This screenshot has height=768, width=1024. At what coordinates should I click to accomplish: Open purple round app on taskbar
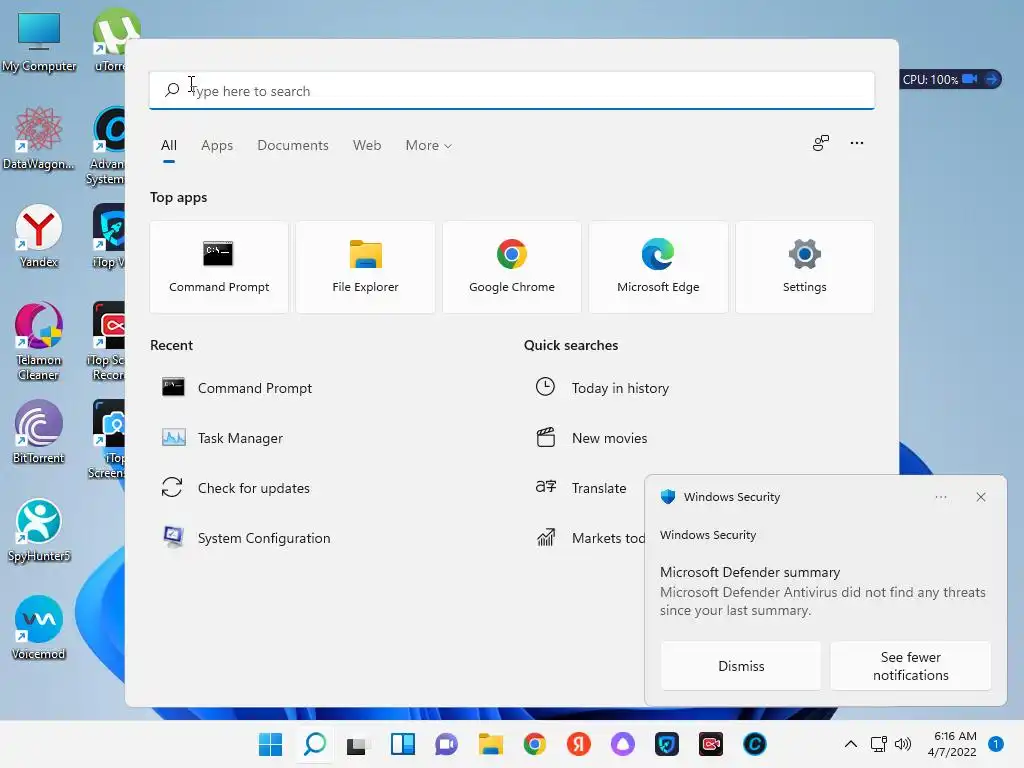[622, 744]
